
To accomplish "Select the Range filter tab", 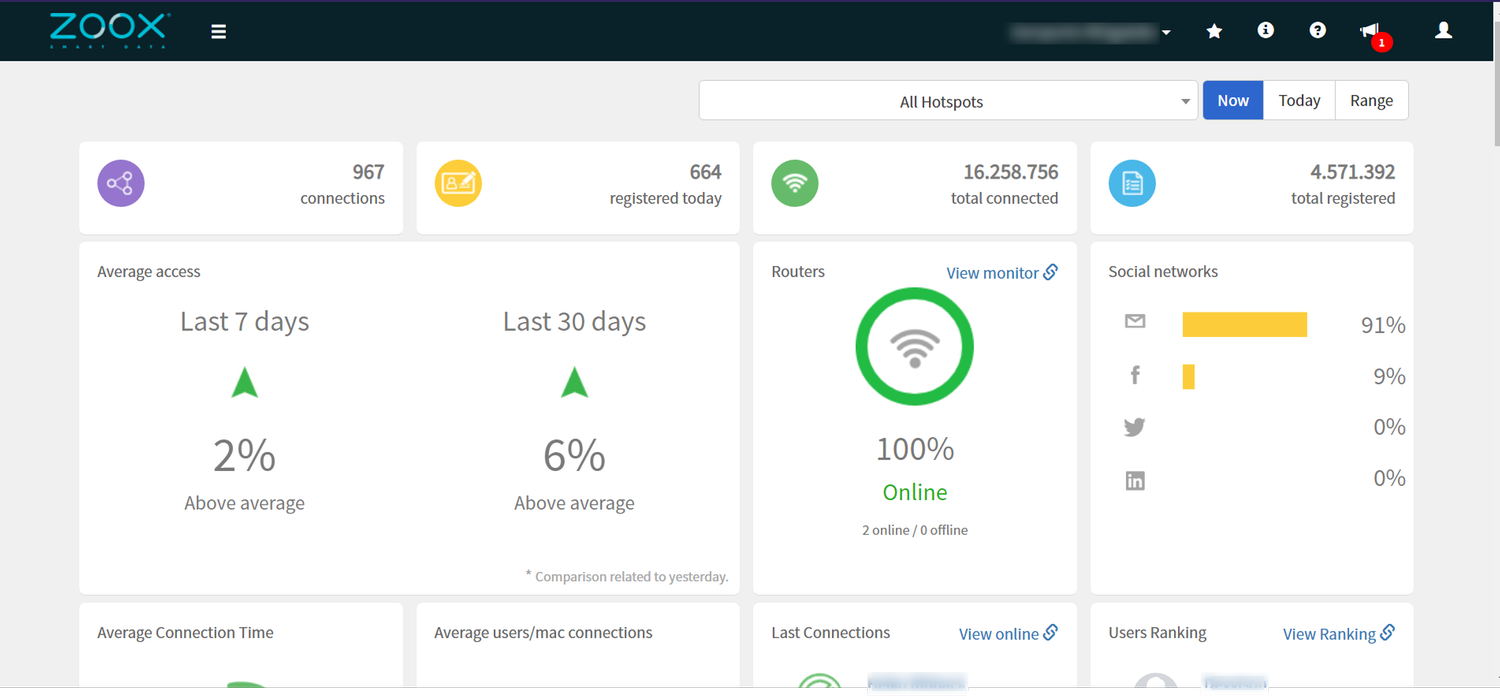I will pyautogui.click(x=1371, y=100).
